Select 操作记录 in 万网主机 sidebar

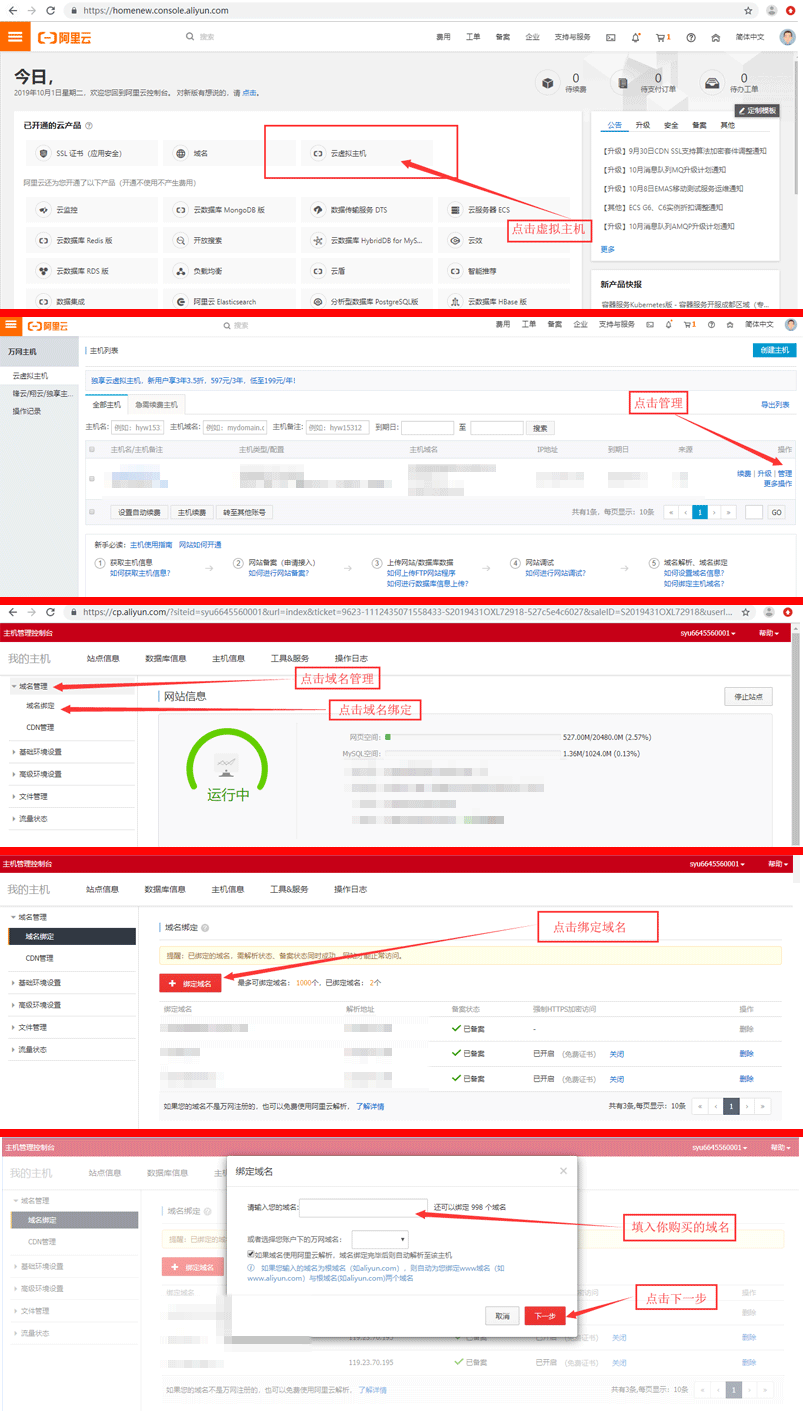point(27,411)
